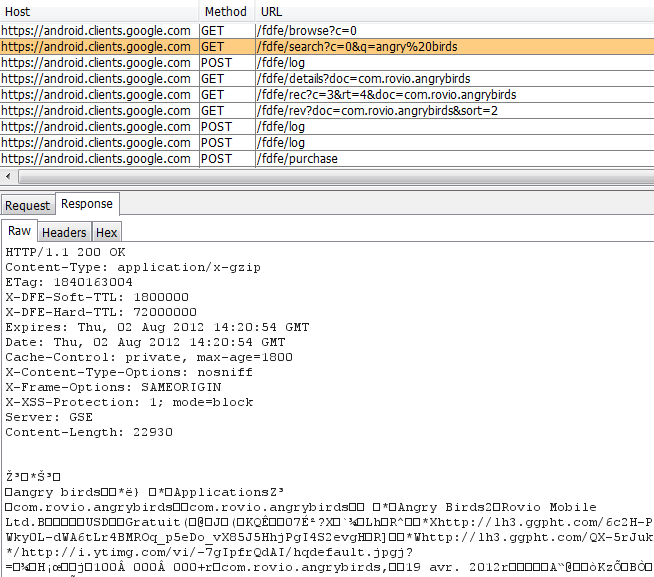Select the /fdfe/rec?c=3&rt=4 request row
Image resolution: width=654 pixels, height=577 pixels.
tap(327, 95)
